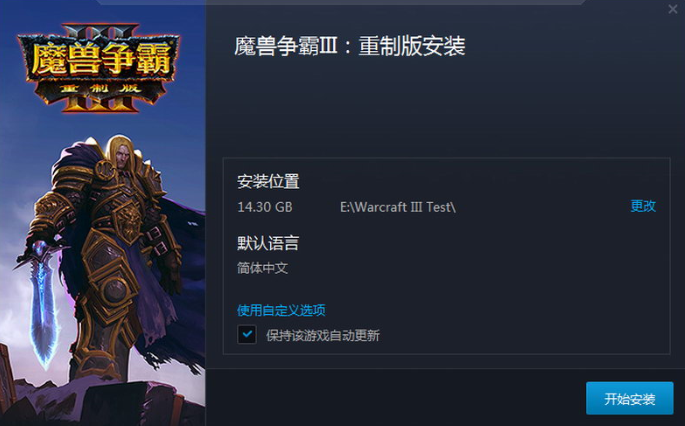Close the installer with the X icon
Image resolution: width=685 pixels, height=426 pixels.
tap(672, 9)
